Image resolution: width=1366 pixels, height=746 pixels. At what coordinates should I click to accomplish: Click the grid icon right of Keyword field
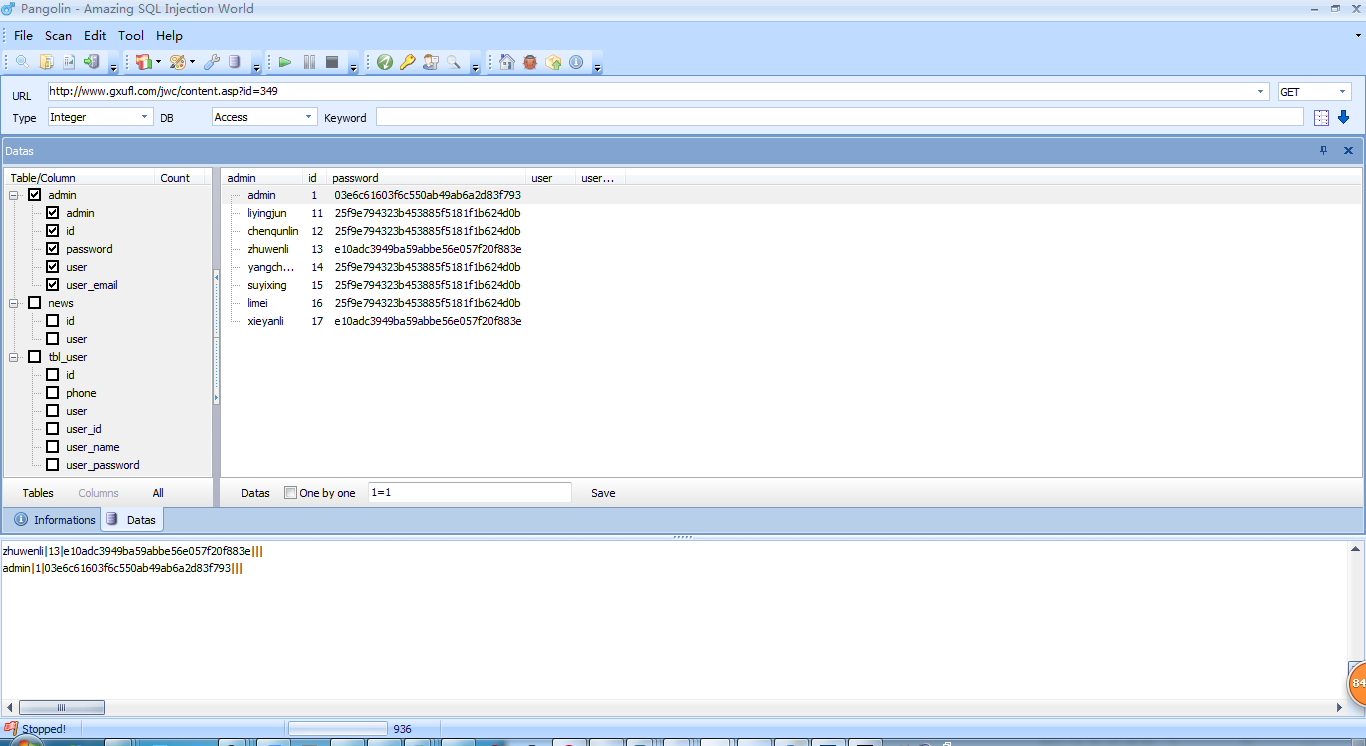[1321, 117]
